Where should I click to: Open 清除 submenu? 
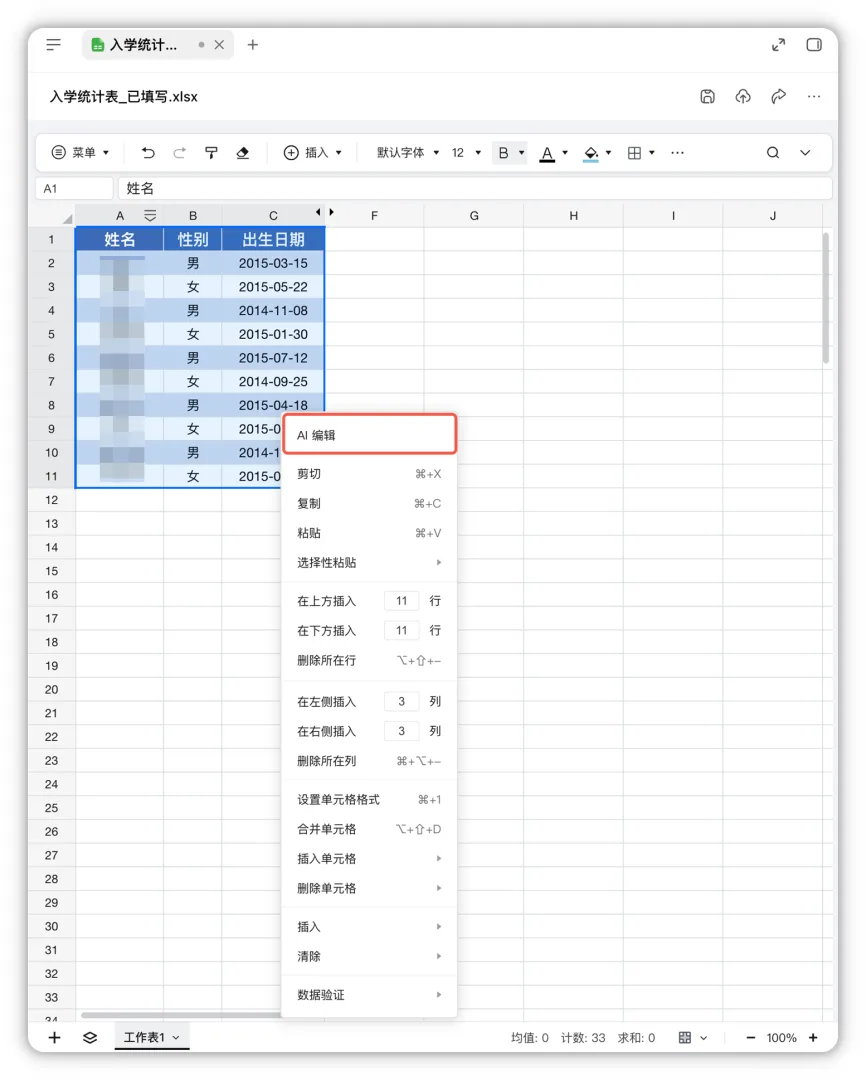370,956
